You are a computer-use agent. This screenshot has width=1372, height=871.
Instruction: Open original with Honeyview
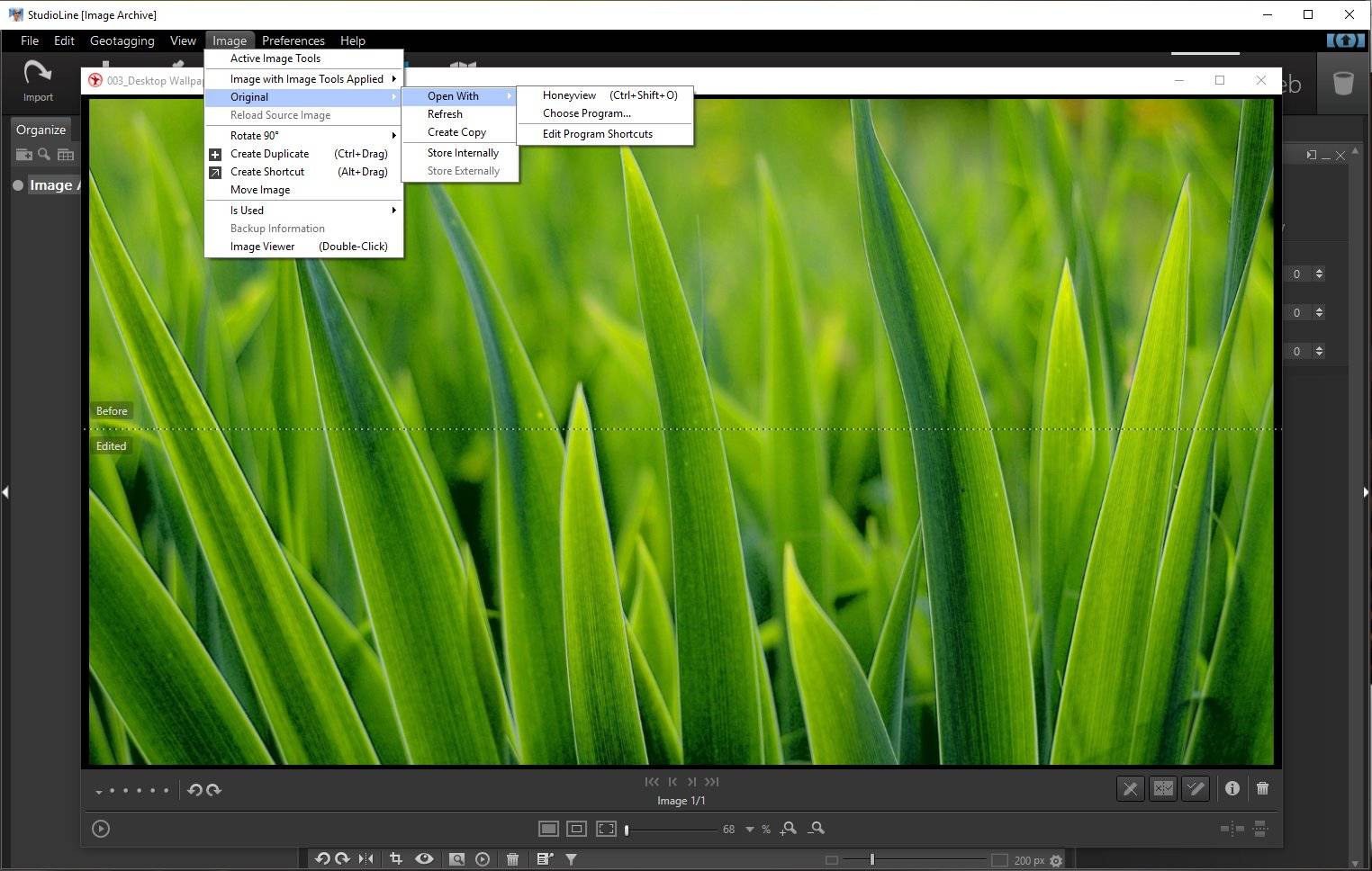[x=605, y=95]
